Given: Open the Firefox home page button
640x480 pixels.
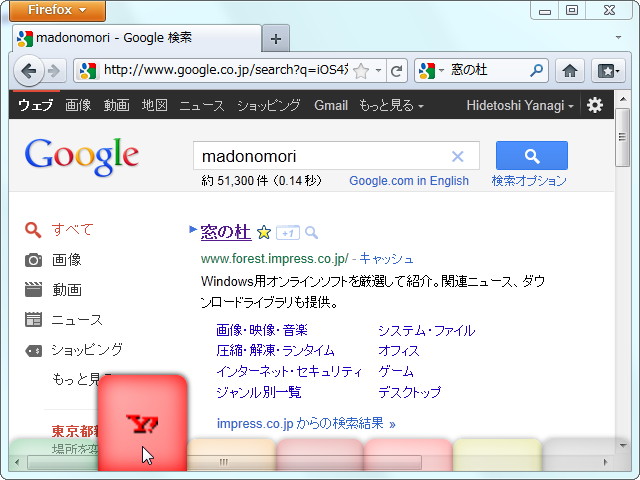Looking at the screenshot, I should pos(569,71).
